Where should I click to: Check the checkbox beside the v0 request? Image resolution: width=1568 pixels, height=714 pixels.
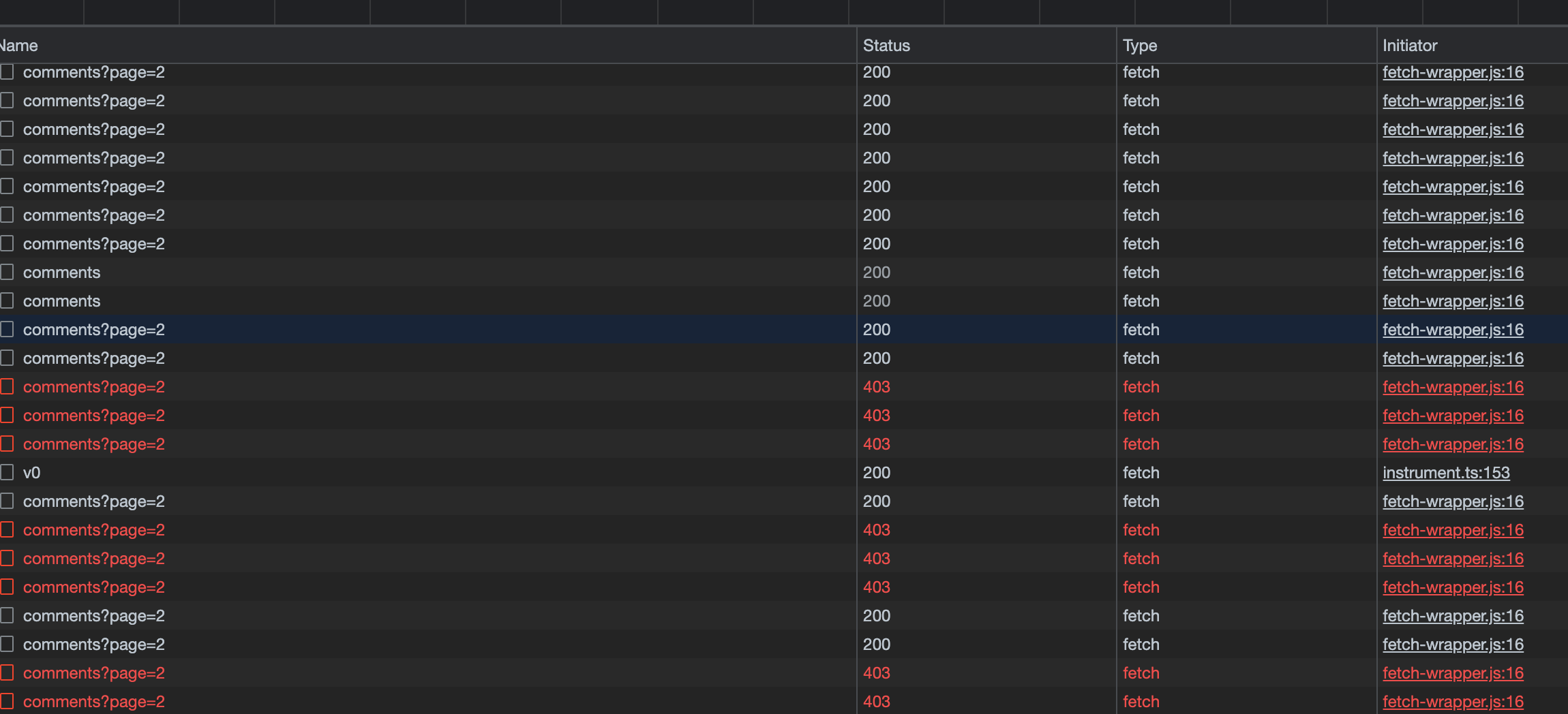coord(7,471)
